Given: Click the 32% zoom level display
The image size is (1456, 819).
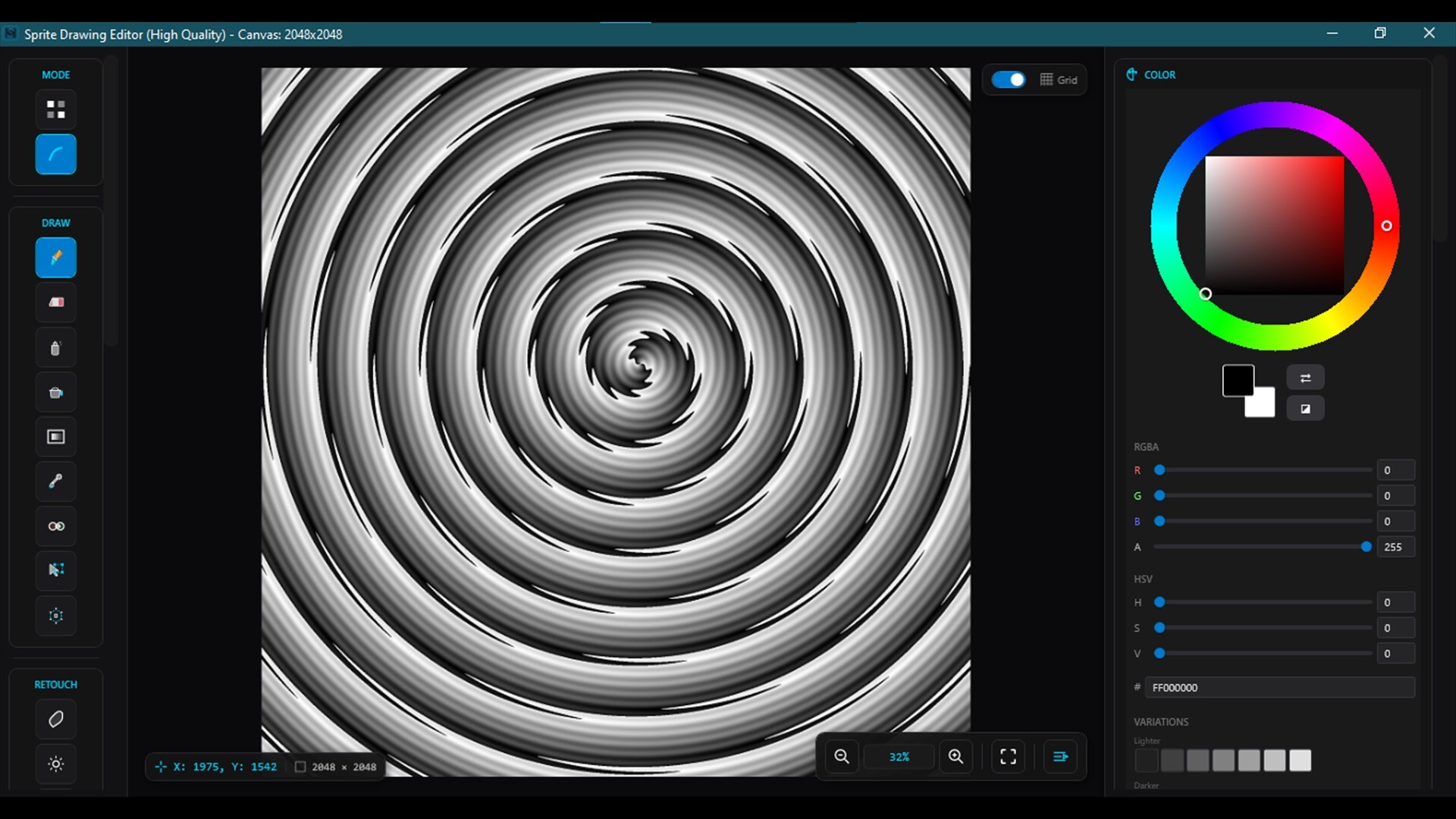Looking at the screenshot, I should [x=899, y=757].
